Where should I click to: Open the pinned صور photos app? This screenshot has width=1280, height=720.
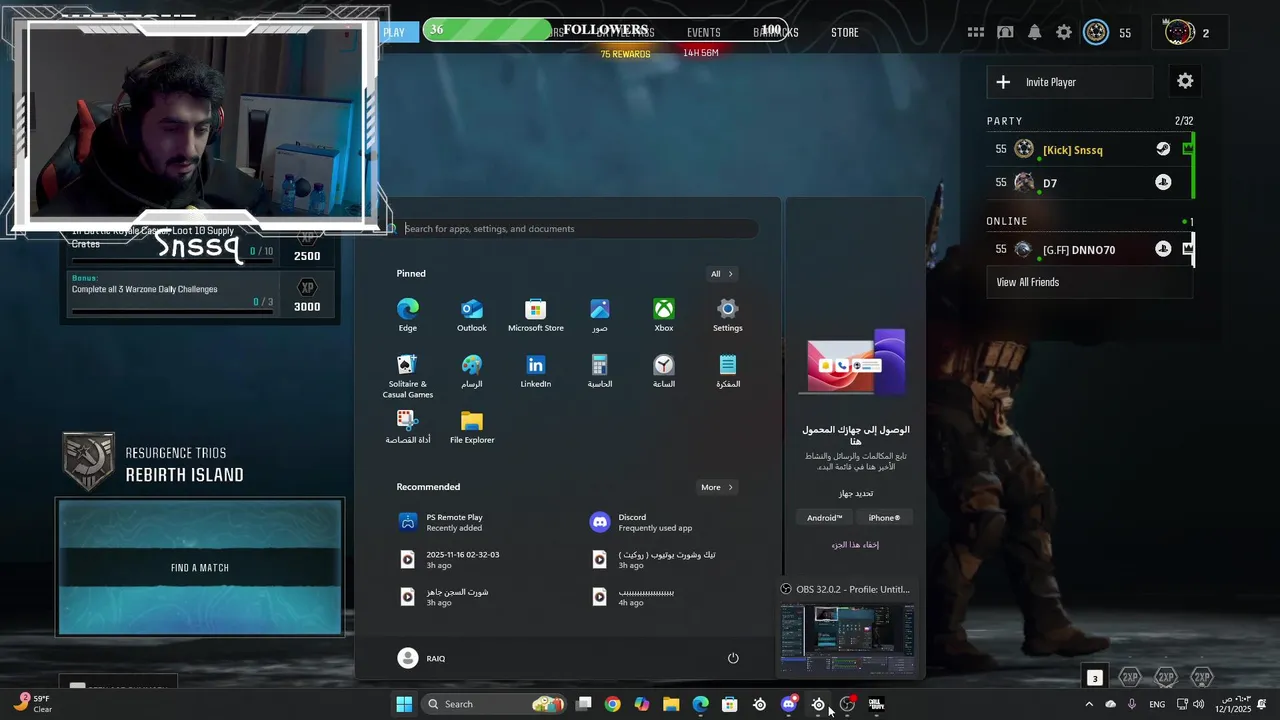(x=600, y=315)
